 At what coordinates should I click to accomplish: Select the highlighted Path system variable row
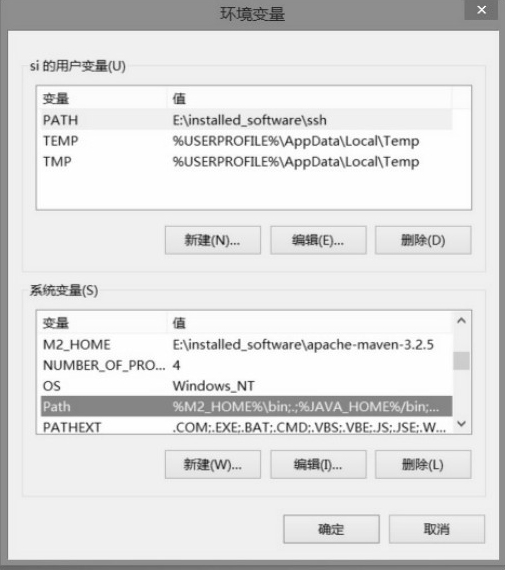(x=247, y=406)
